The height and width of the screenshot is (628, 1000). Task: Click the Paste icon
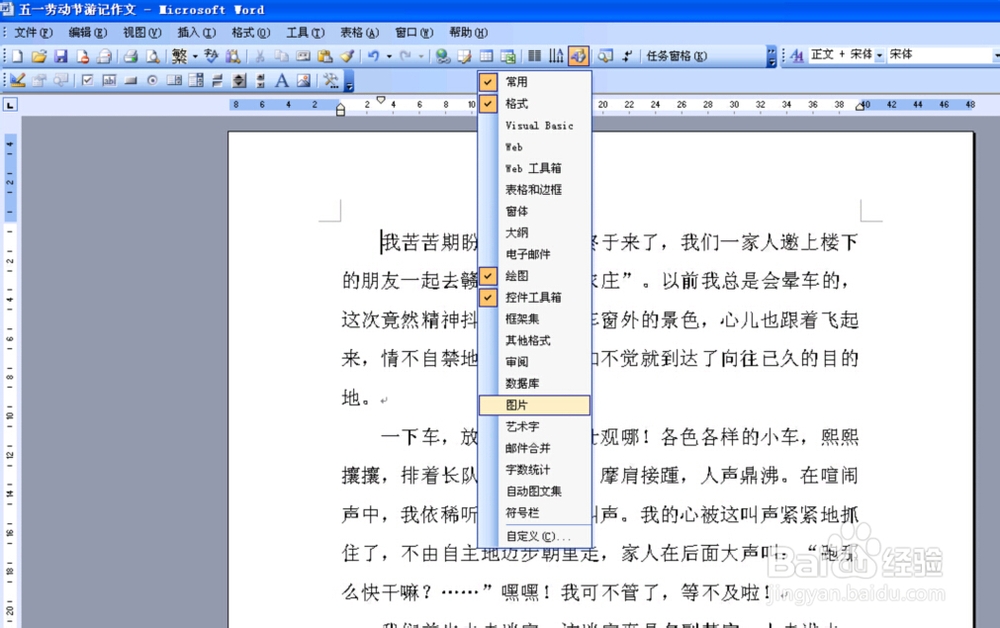point(326,56)
